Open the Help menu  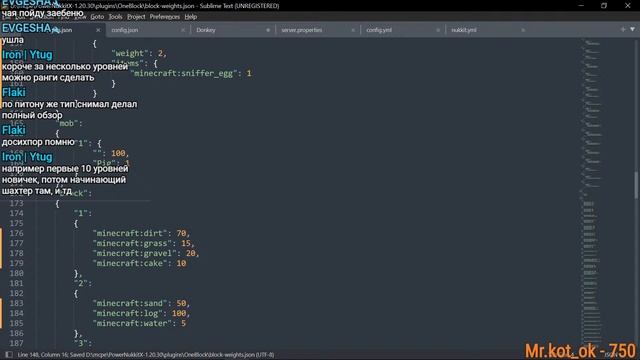pos(191,17)
